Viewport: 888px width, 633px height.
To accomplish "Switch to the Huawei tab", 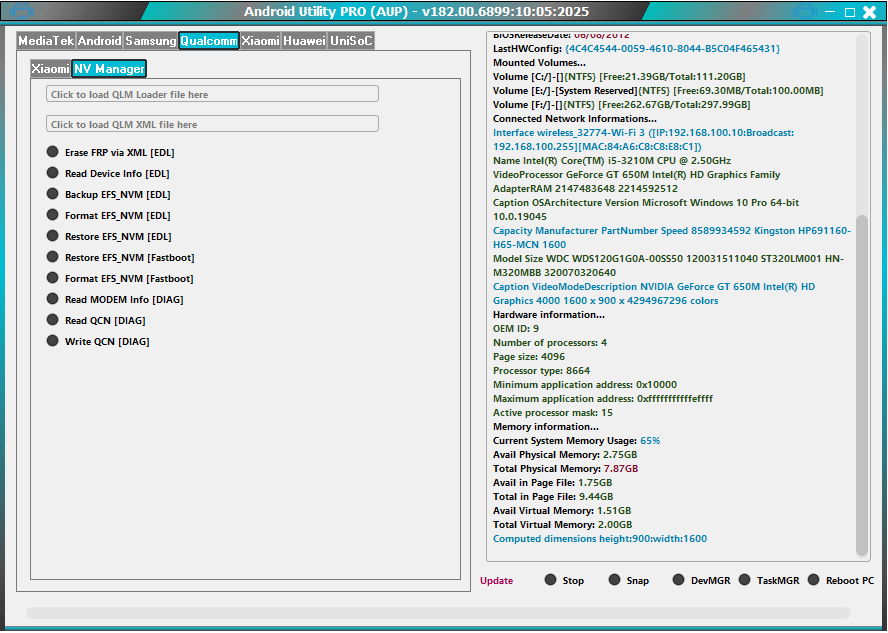I will pyautogui.click(x=305, y=41).
